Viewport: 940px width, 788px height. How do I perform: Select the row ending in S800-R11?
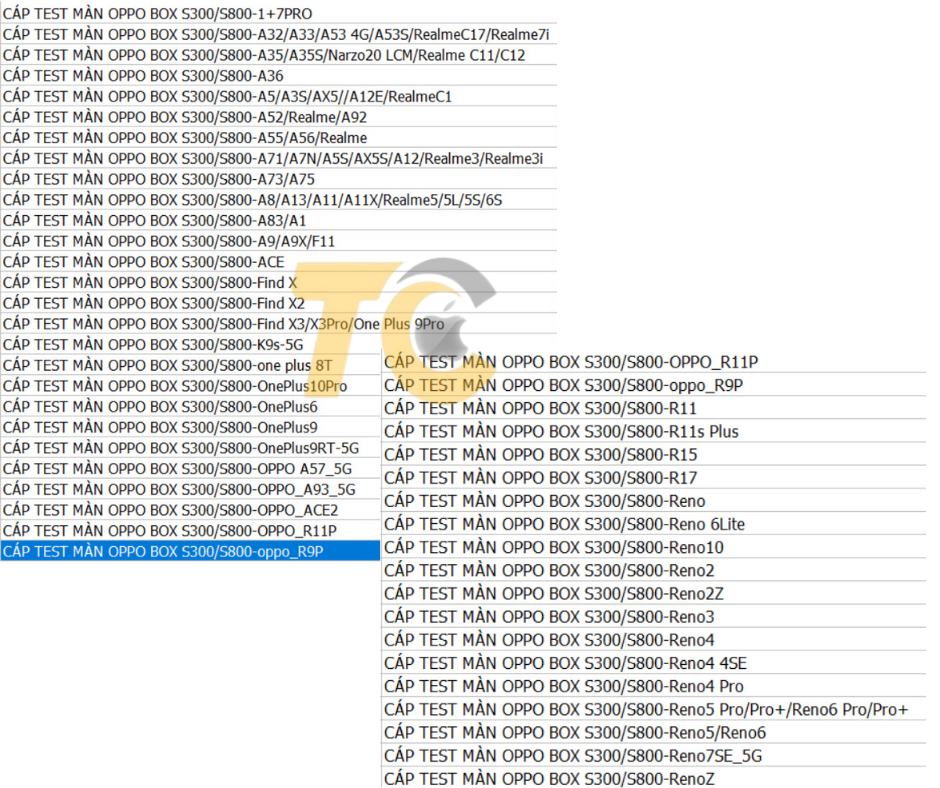click(x=654, y=408)
